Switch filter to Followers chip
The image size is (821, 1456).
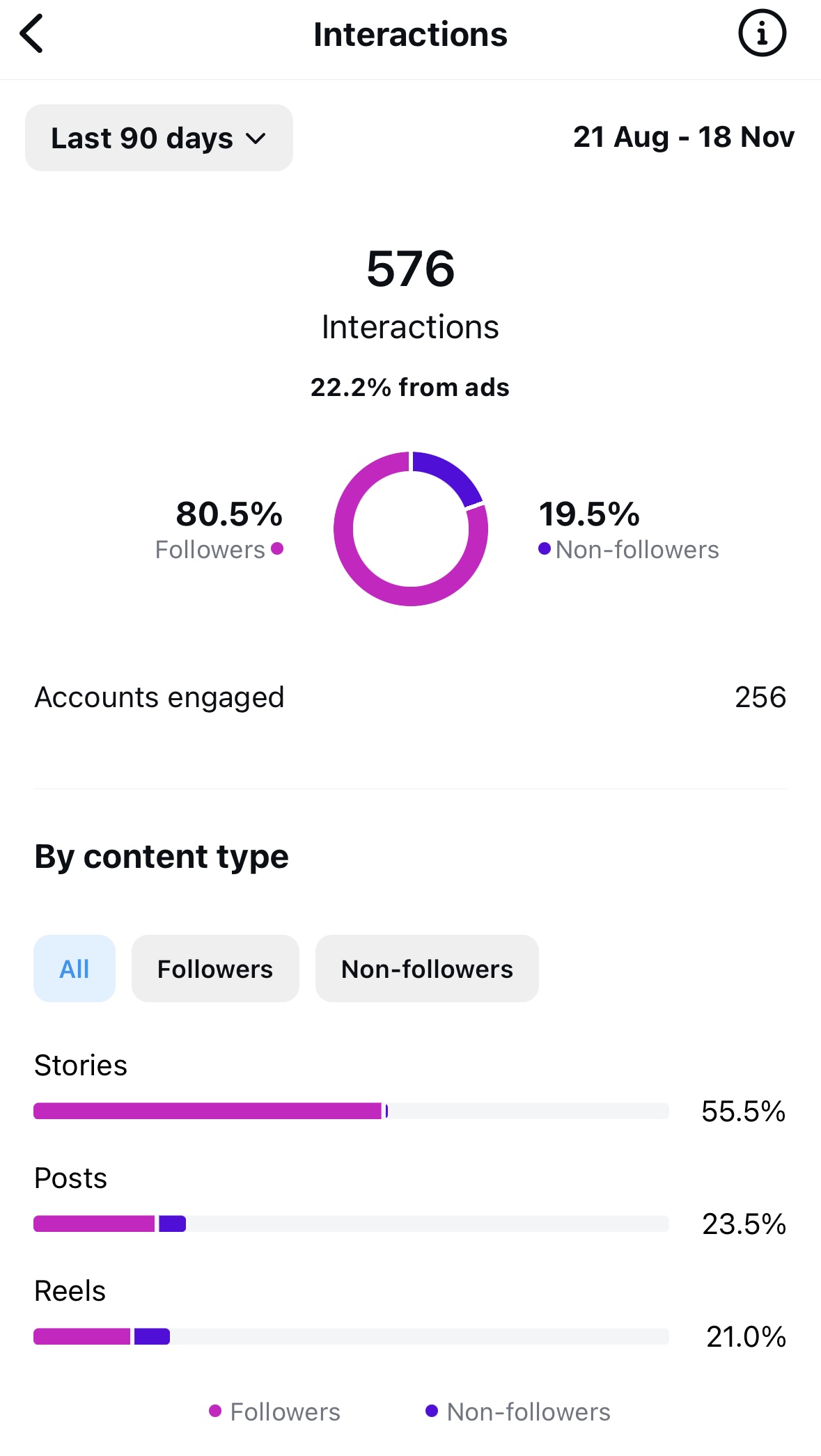(x=215, y=968)
